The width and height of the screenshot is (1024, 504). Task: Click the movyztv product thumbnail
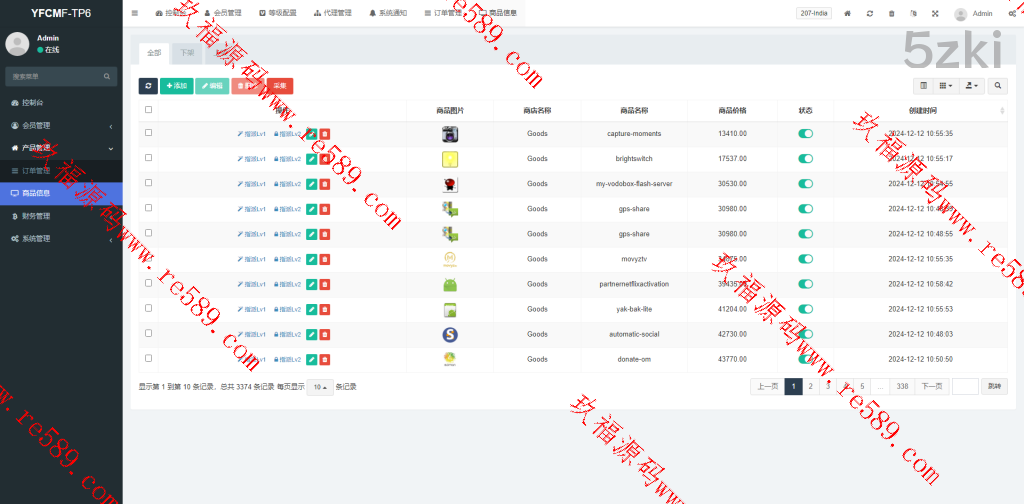coord(450,259)
